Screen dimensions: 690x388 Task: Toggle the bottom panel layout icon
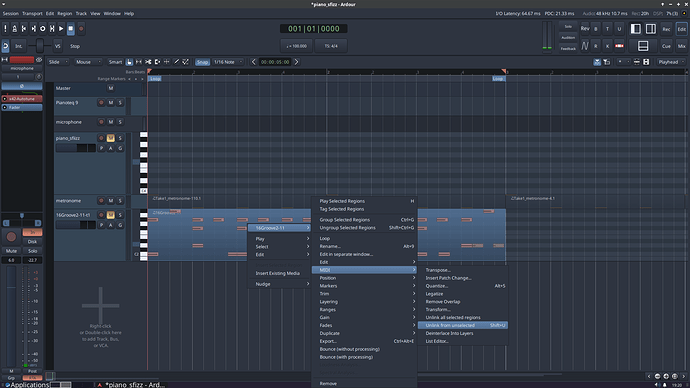[643, 46]
